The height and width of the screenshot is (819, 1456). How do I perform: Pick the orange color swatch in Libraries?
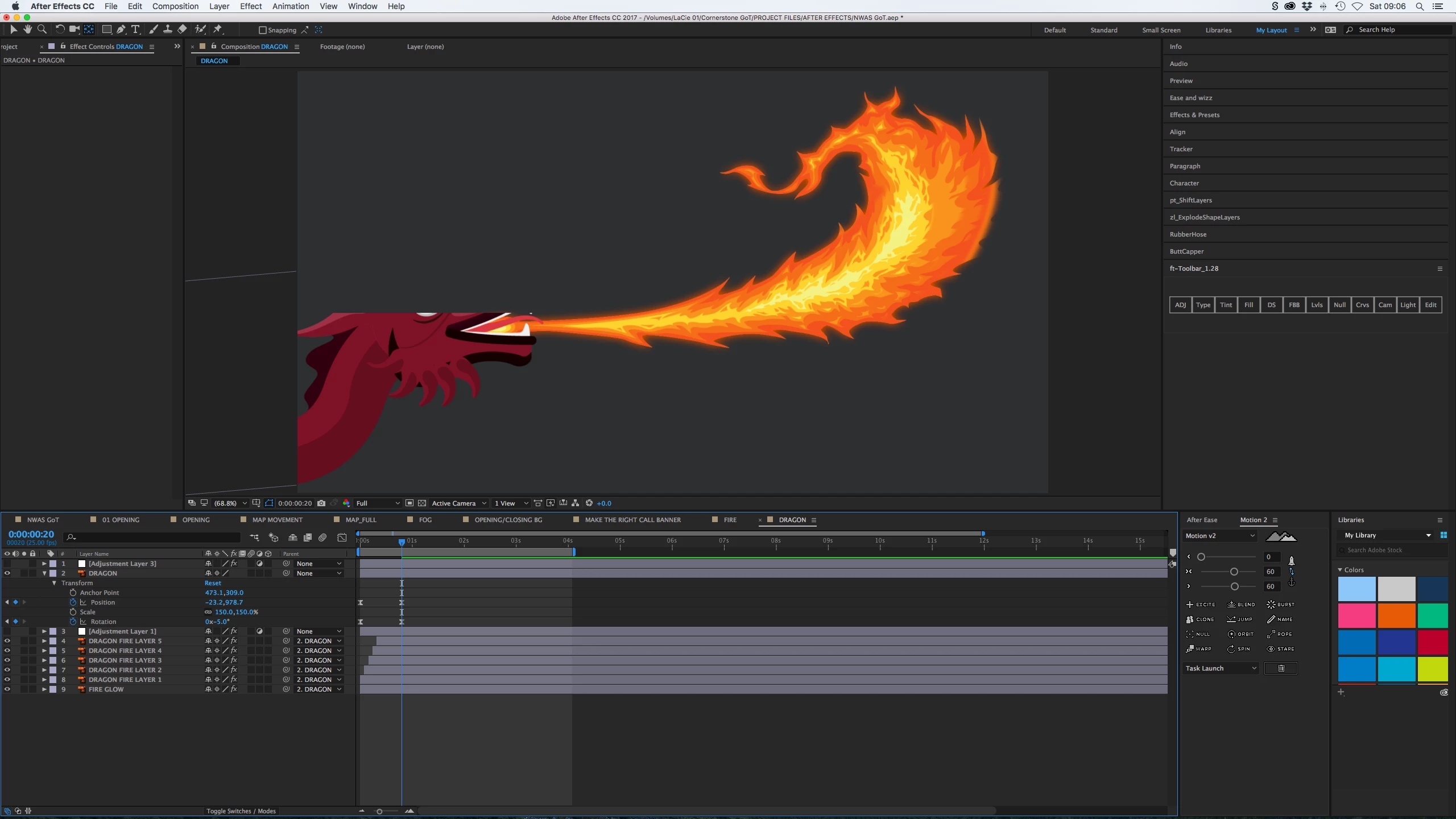coord(1396,615)
